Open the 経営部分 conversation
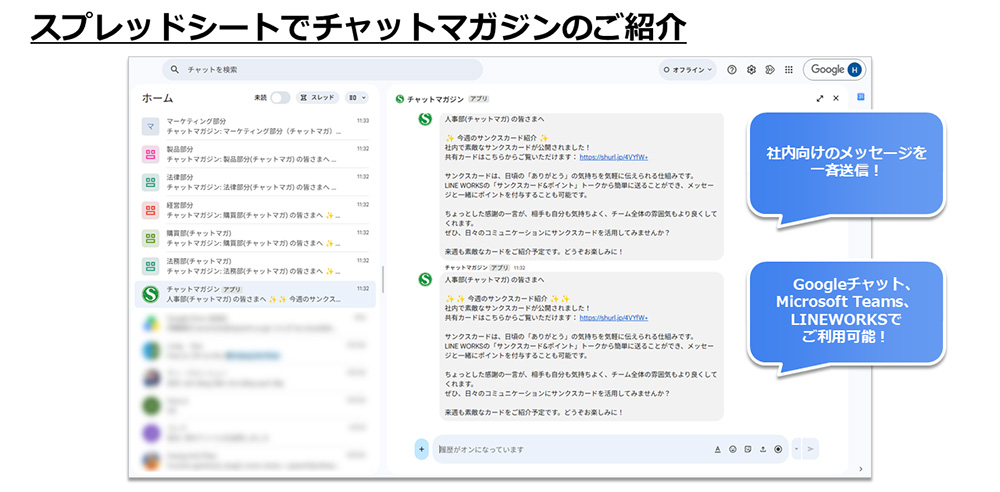Screen dimensions: 1000x492 click(255, 210)
